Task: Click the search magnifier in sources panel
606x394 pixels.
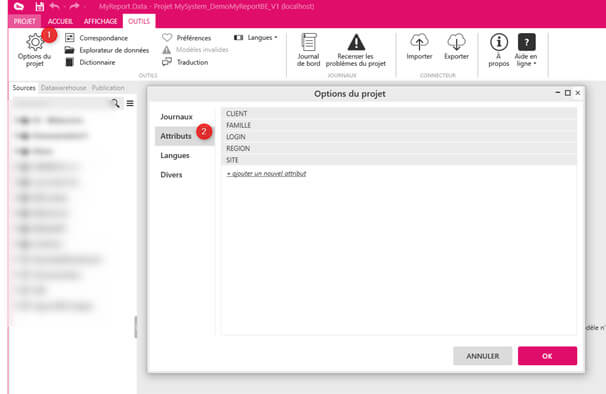Action: coord(116,103)
